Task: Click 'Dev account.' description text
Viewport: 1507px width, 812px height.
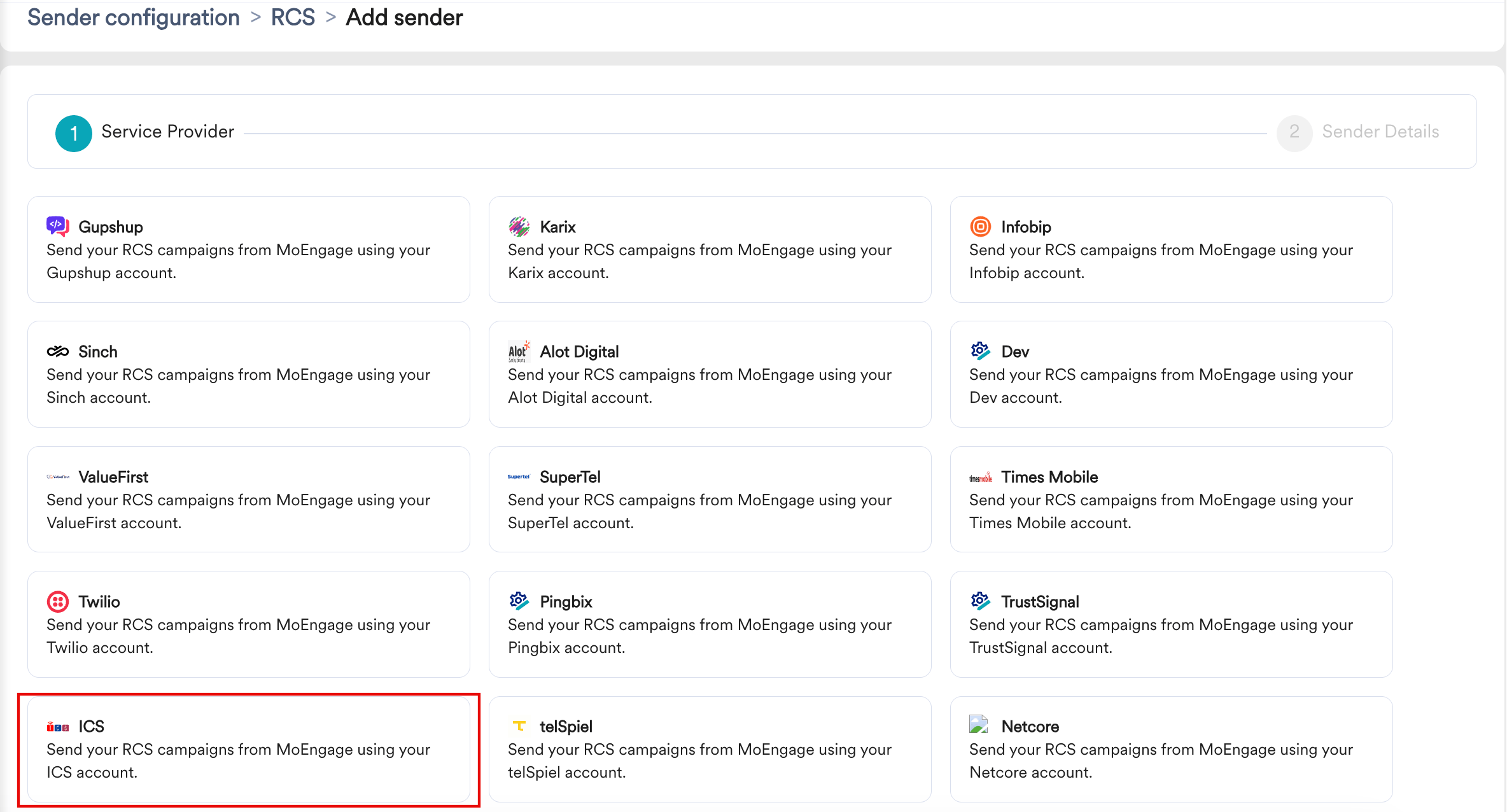Action: click(1016, 397)
